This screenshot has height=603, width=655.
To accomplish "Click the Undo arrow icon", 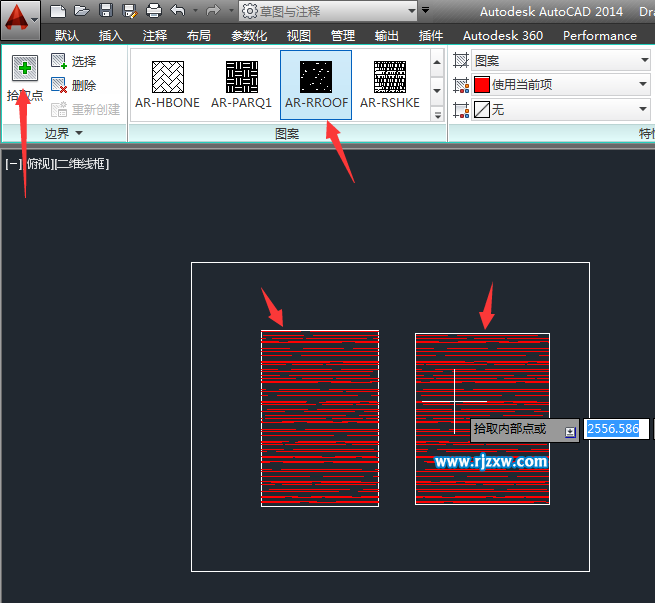I will pyautogui.click(x=178, y=10).
